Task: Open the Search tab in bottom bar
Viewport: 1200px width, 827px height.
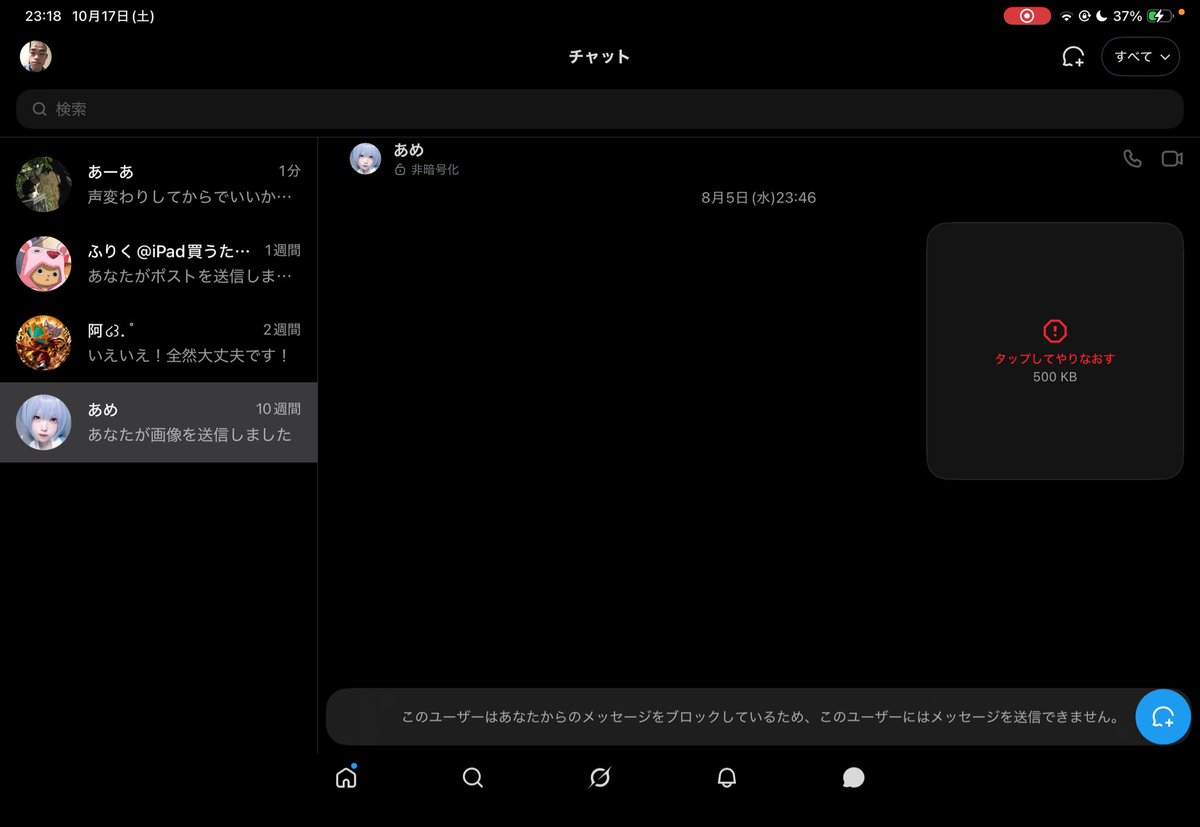Action: (x=473, y=777)
